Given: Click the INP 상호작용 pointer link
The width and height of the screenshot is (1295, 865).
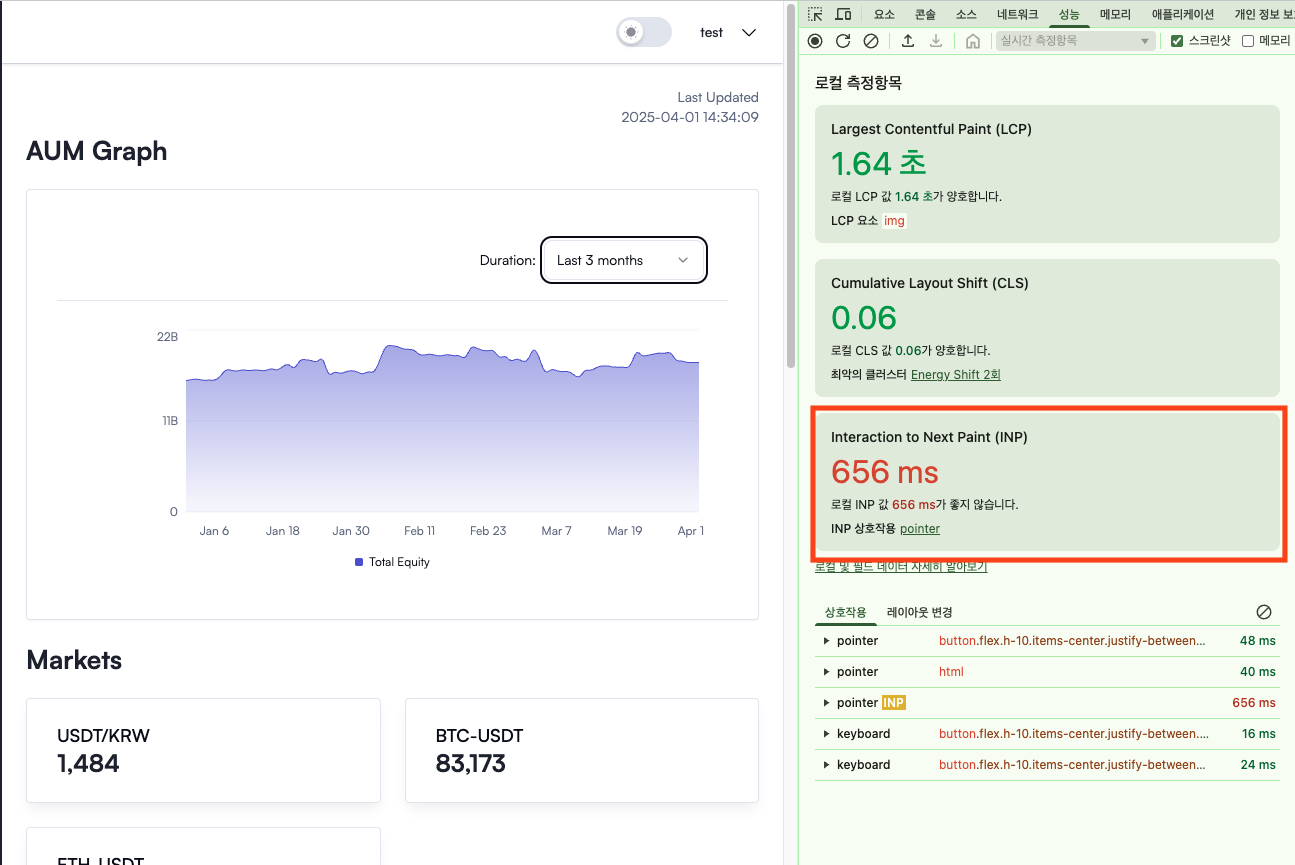Looking at the screenshot, I should coord(920,529).
